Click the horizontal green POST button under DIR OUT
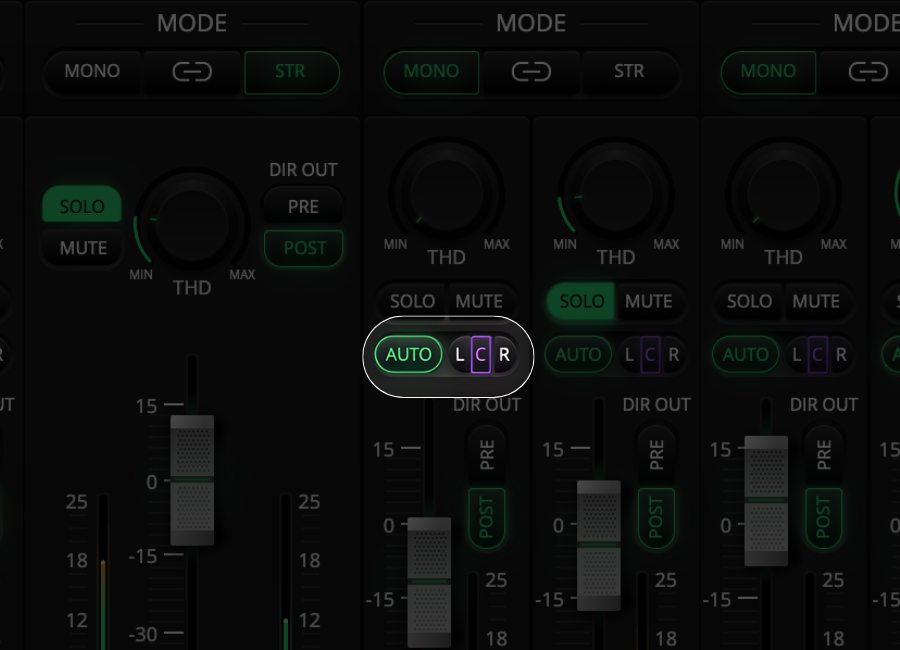The height and width of the screenshot is (650, 900). pyautogui.click(x=304, y=248)
